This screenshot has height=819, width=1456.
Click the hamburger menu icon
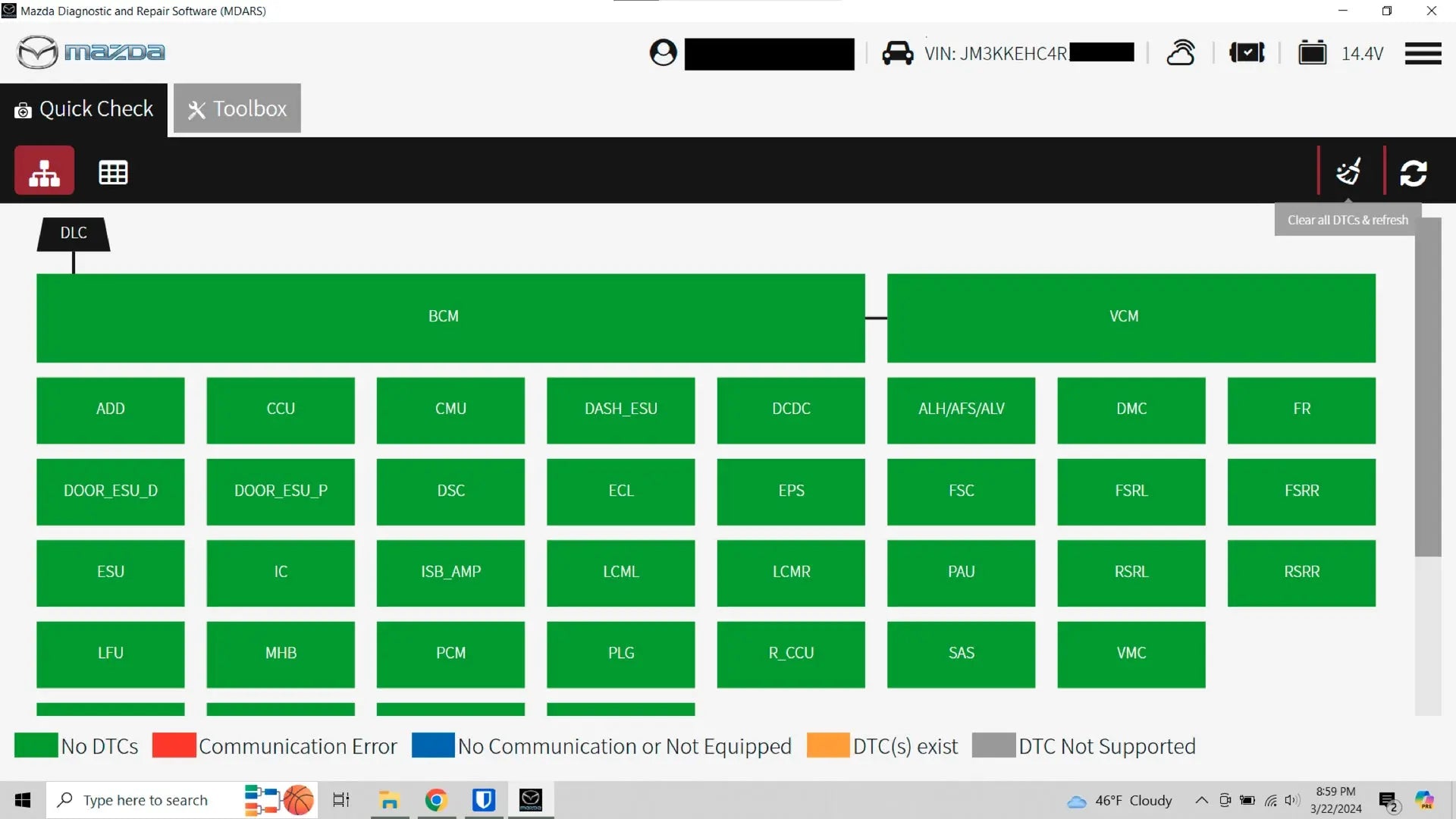point(1423,53)
